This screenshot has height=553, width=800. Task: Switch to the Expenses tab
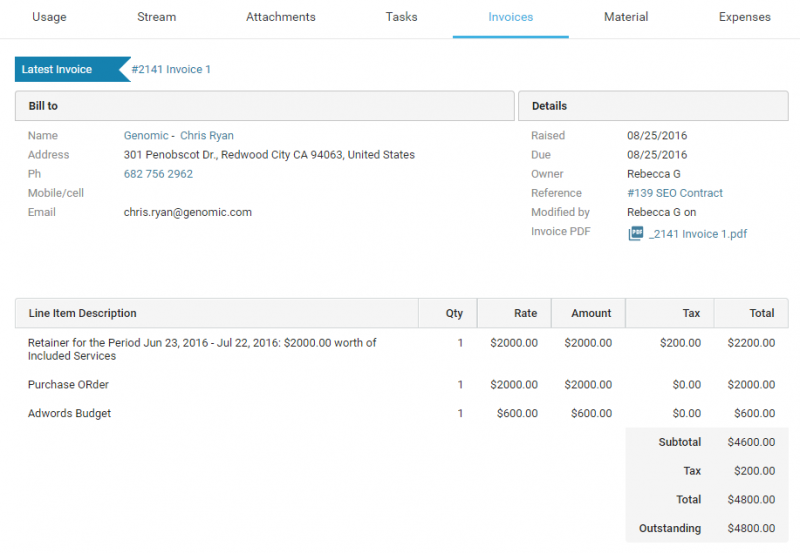tap(744, 17)
